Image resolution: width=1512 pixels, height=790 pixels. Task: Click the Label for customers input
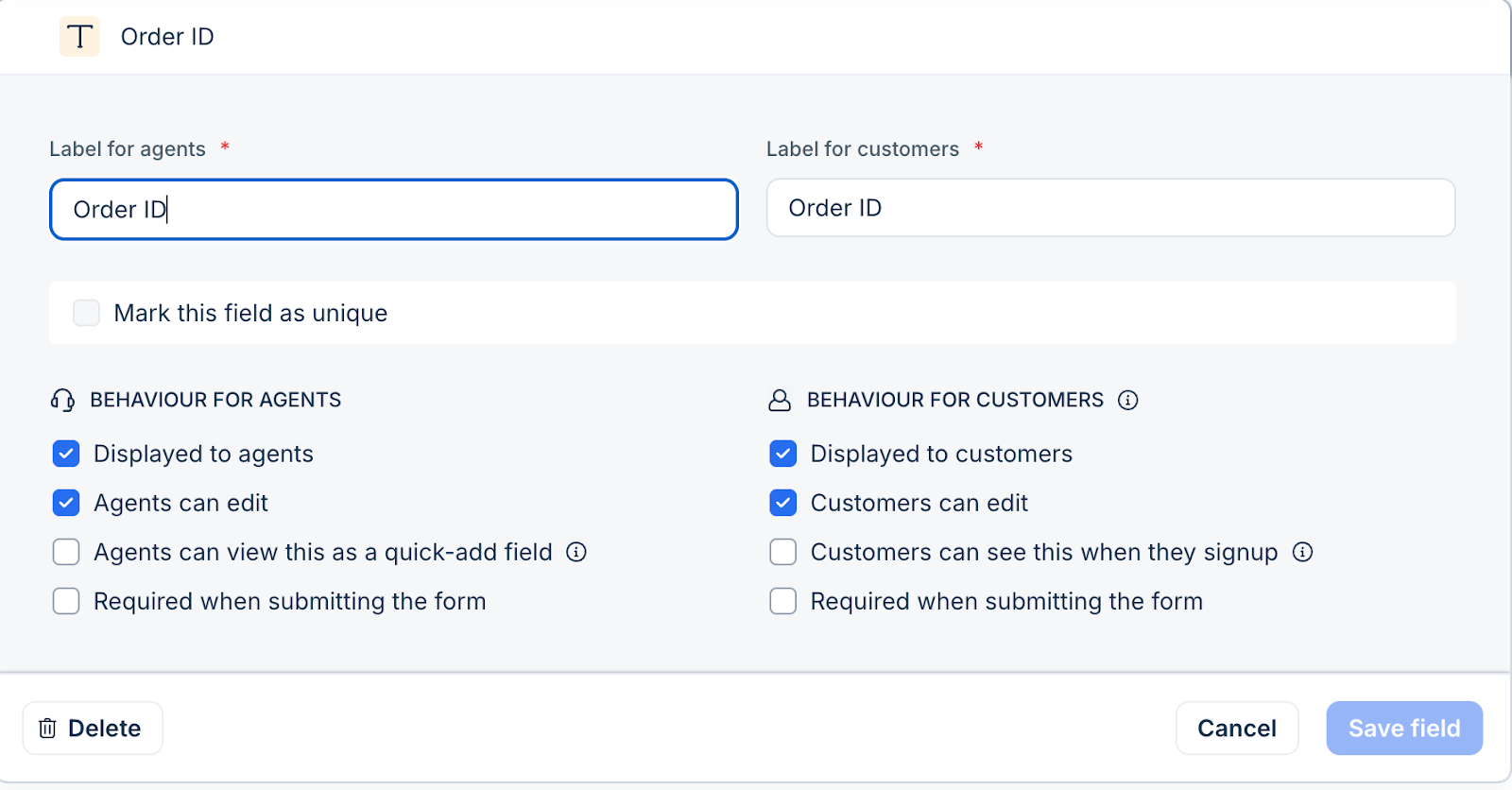pyautogui.click(x=1110, y=208)
